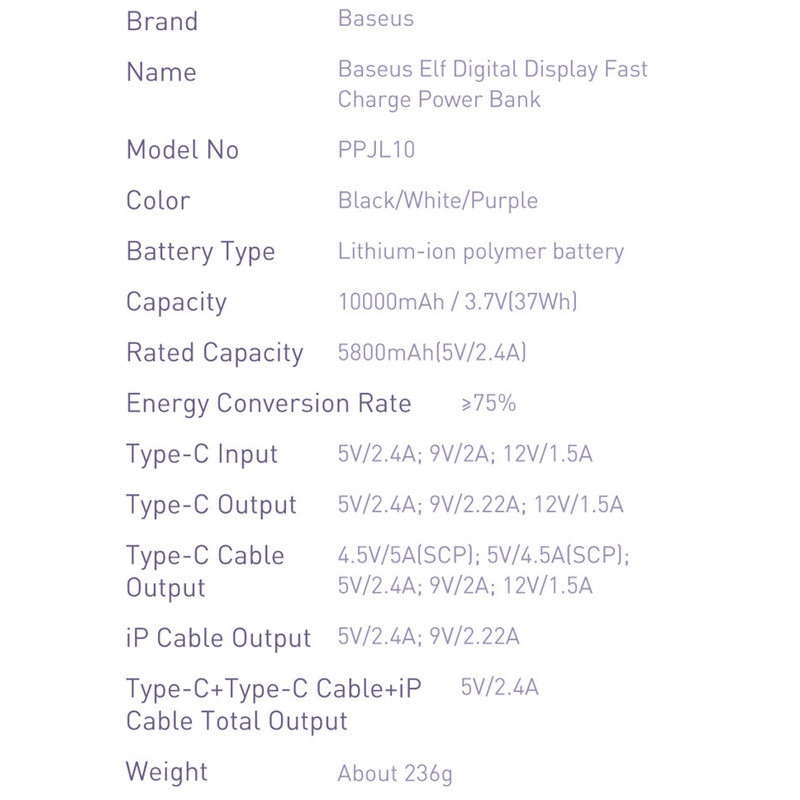Click the 5800mAh rated capacity value
The height and width of the screenshot is (800, 800).
432,353
